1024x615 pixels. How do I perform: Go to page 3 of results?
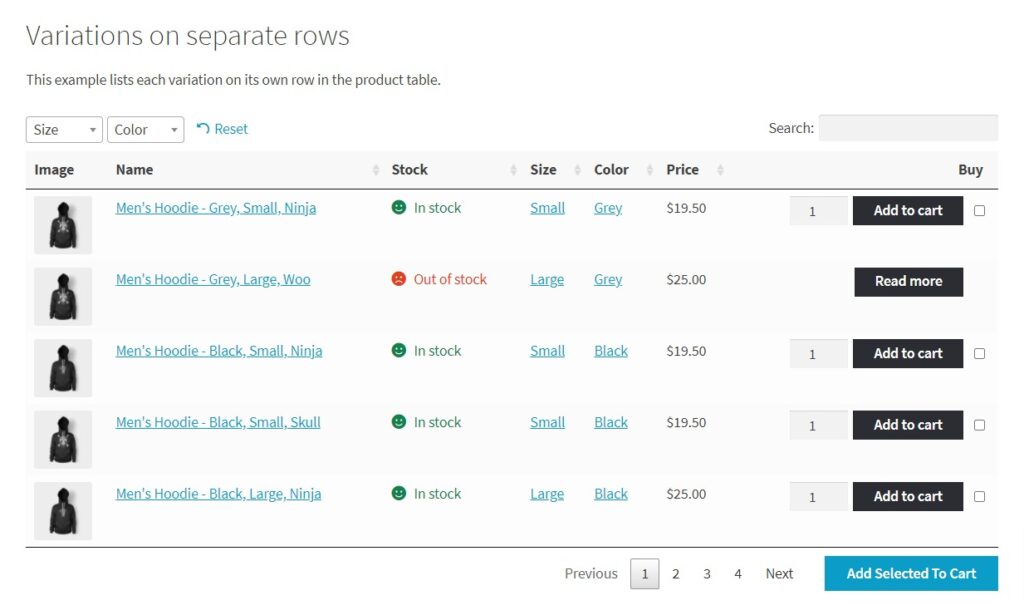point(707,574)
